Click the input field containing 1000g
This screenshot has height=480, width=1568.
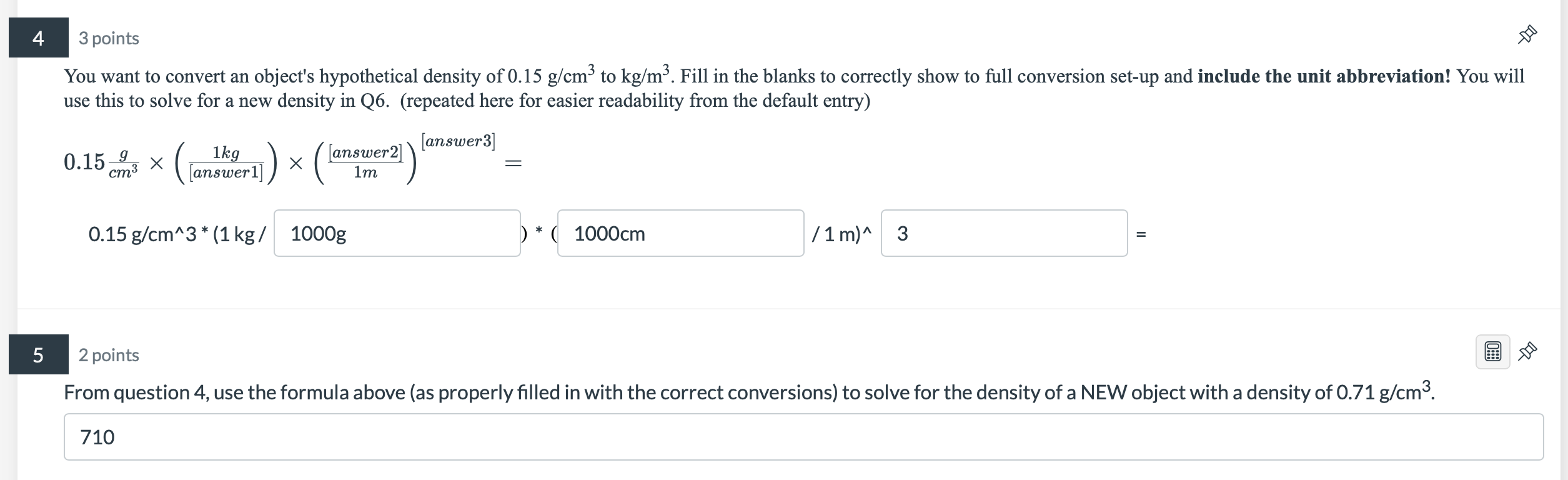tap(397, 234)
